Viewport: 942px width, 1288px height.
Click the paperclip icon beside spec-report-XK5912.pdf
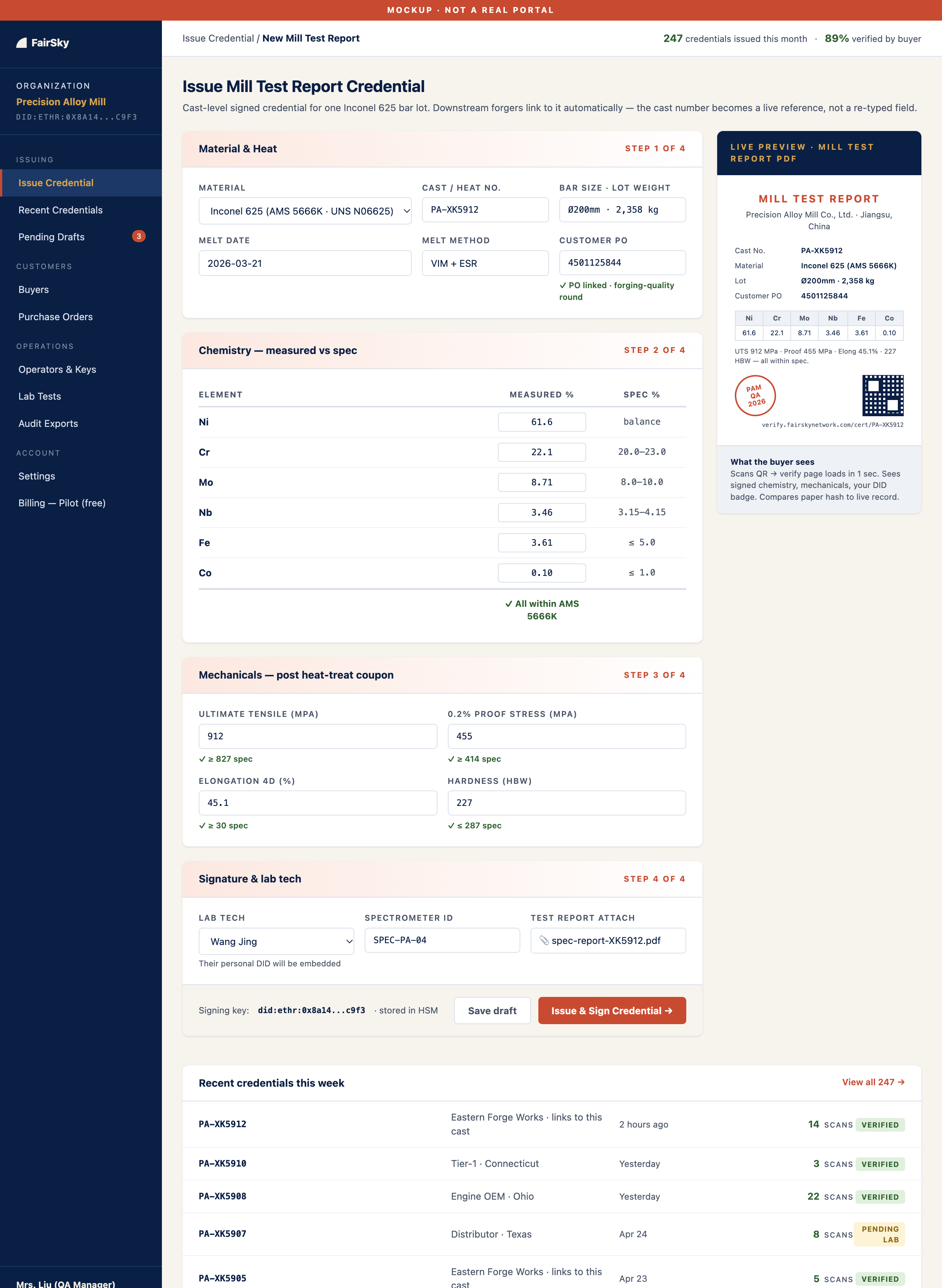point(544,940)
